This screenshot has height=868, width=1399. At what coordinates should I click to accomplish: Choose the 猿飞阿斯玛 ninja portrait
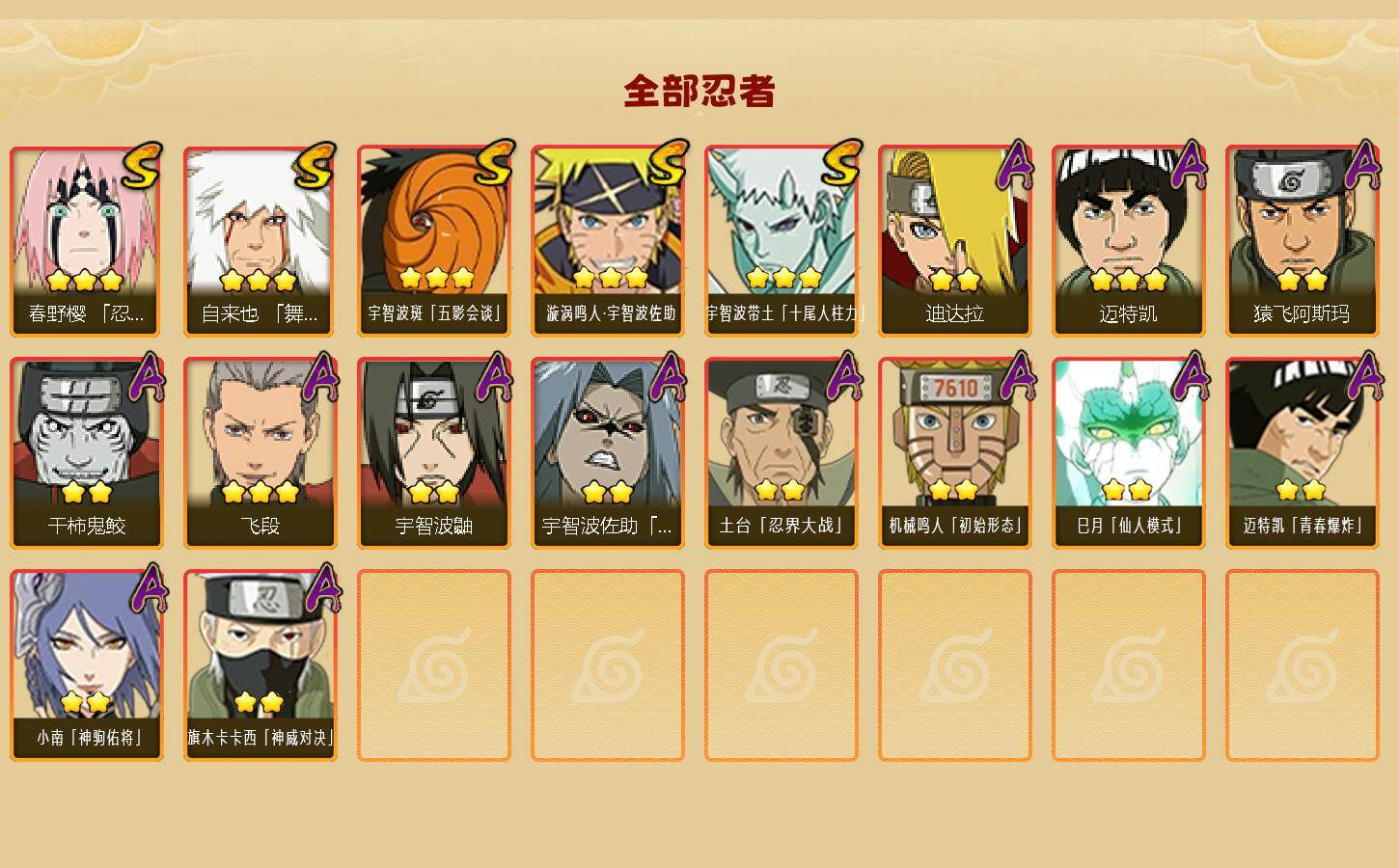(x=1303, y=241)
